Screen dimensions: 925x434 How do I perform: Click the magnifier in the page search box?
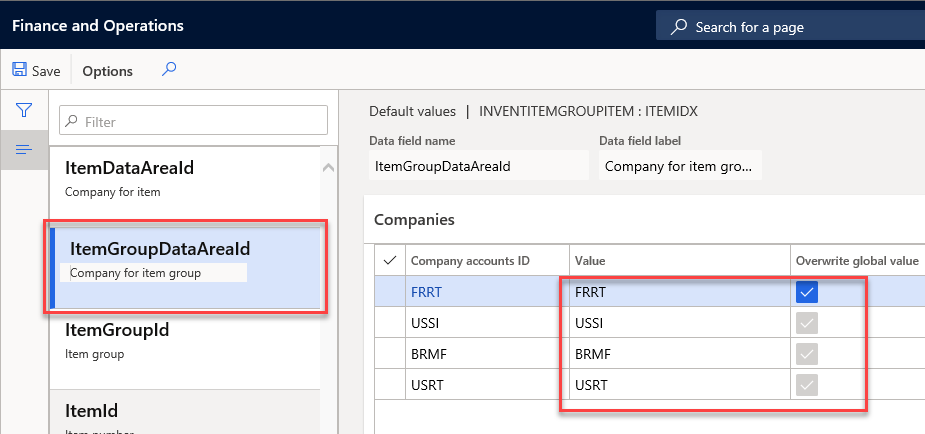679,27
